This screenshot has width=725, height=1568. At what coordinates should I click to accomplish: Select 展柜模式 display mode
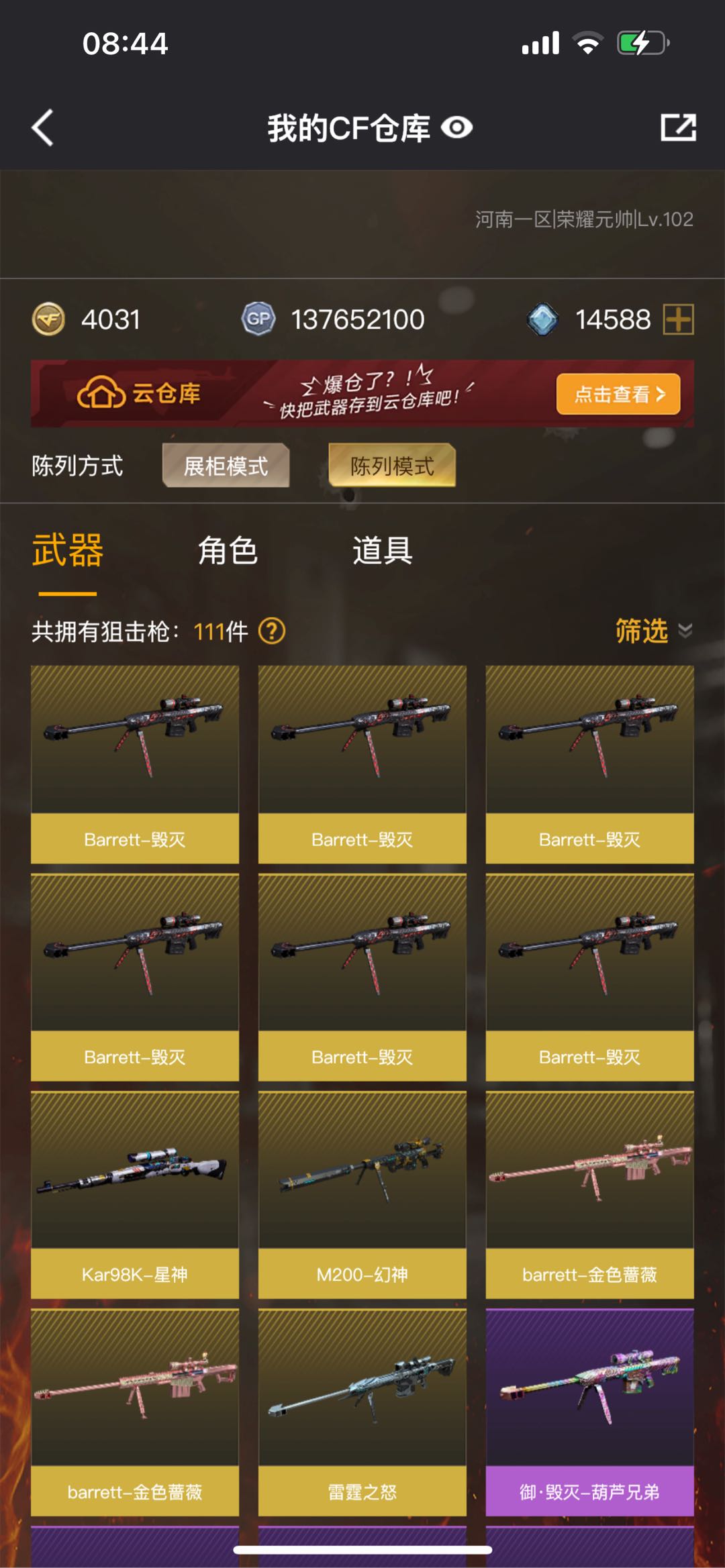pos(226,466)
